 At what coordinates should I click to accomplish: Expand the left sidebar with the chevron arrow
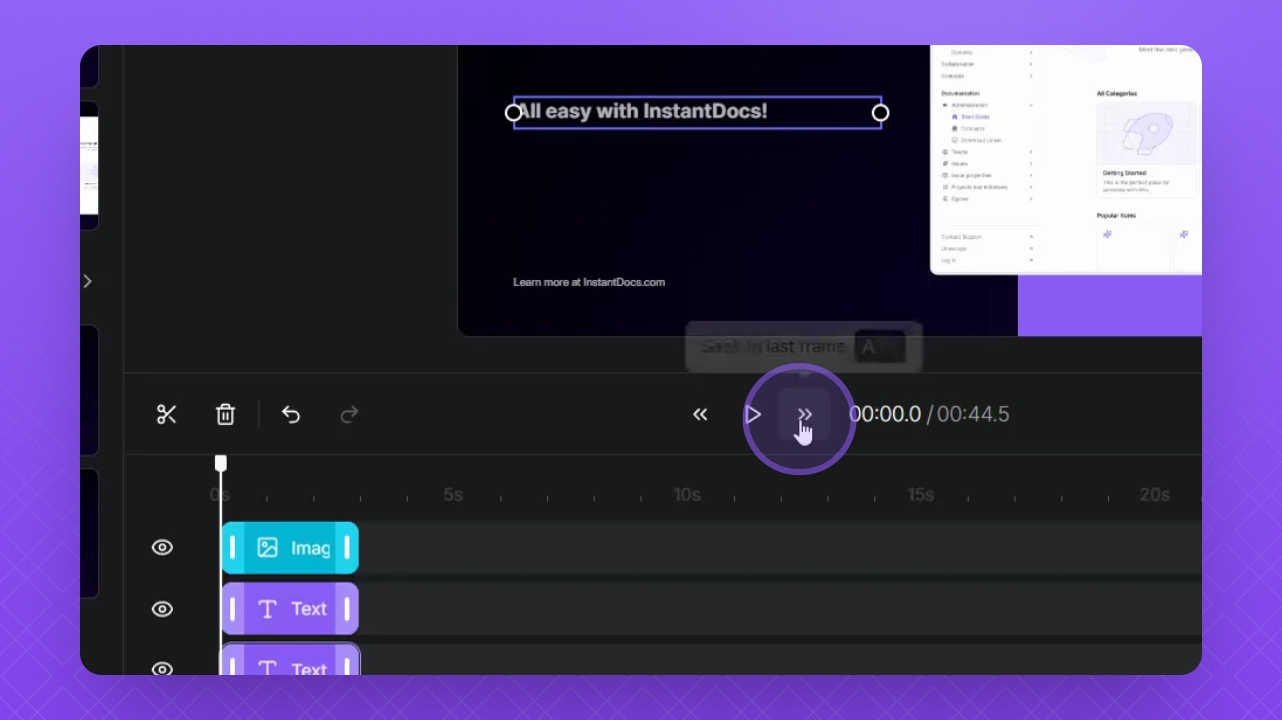coord(88,281)
